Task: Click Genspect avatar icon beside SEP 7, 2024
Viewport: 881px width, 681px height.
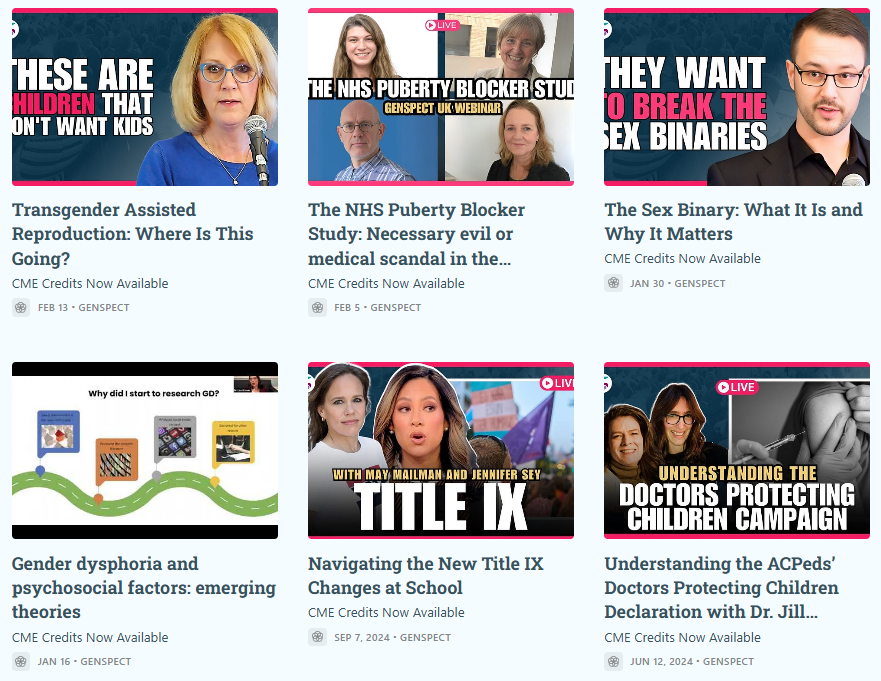Action: coord(317,637)
